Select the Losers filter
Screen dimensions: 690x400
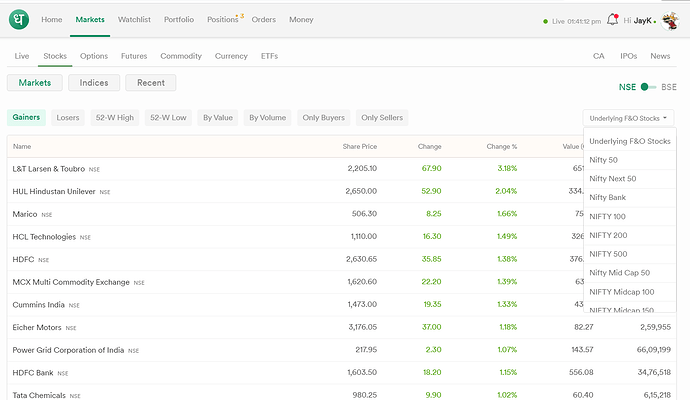pos(68,117)
